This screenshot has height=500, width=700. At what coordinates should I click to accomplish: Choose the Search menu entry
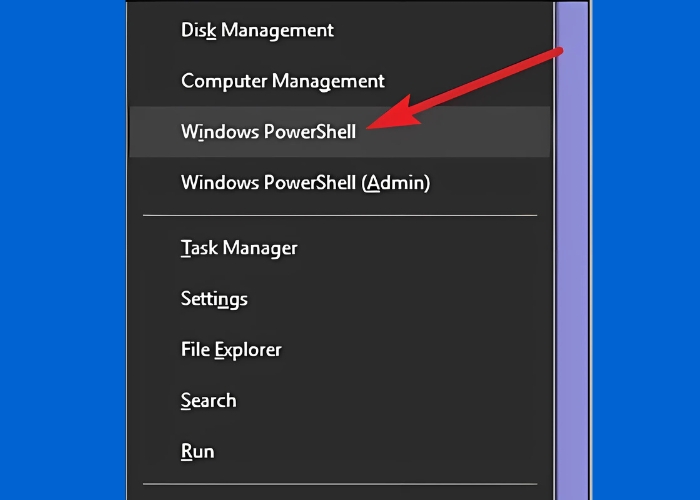[208, 400]
